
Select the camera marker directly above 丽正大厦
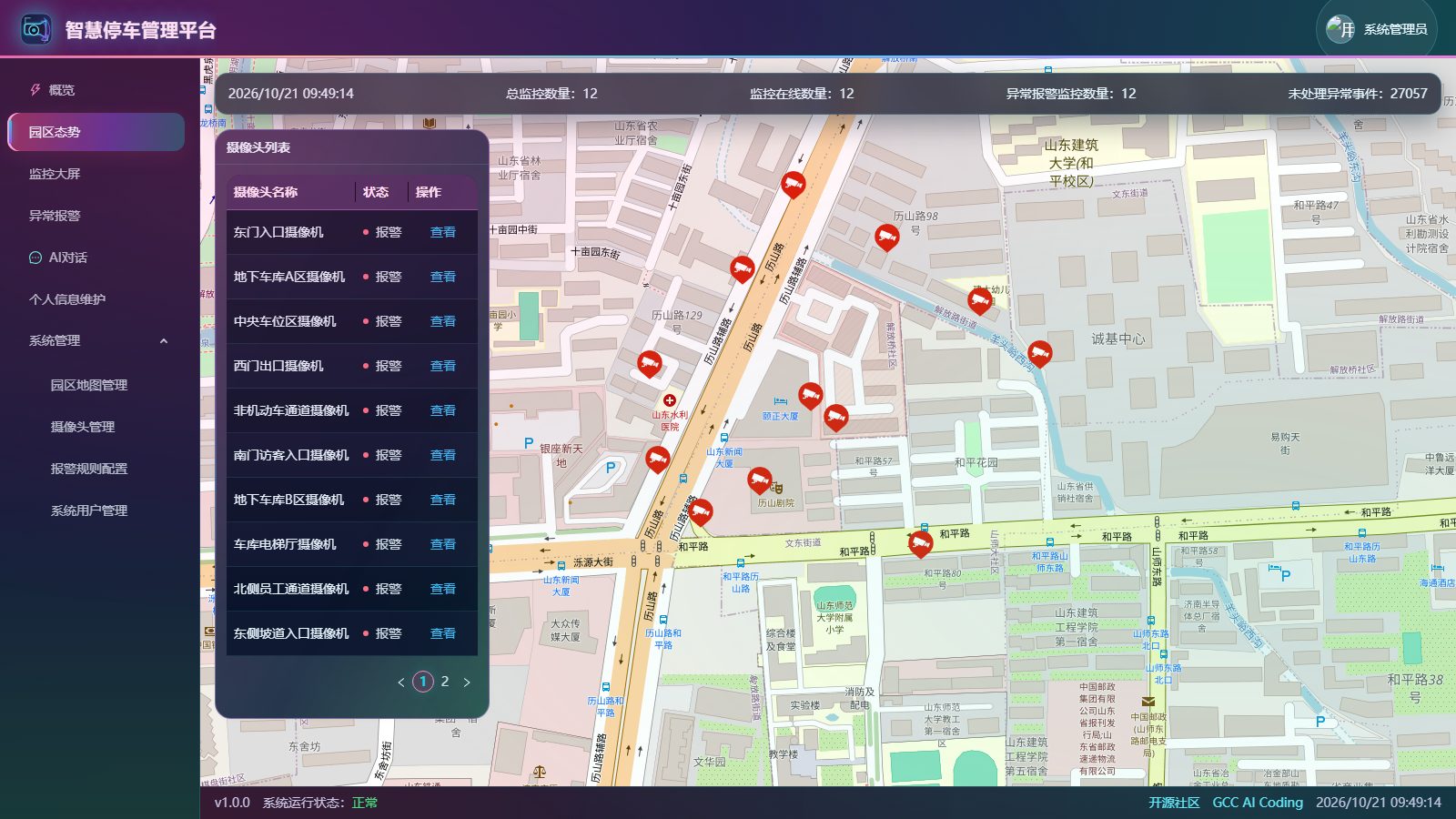pos(811,395)
